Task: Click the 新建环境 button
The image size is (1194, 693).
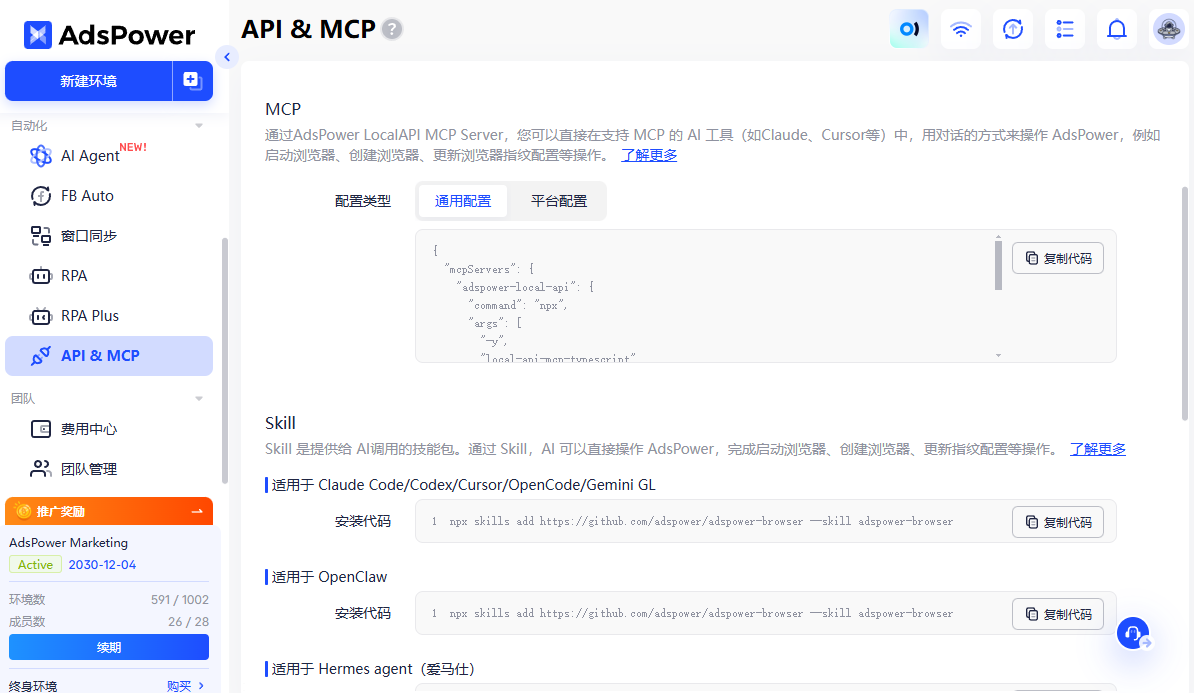Action: pyautogui.click(x=88, y=81)
